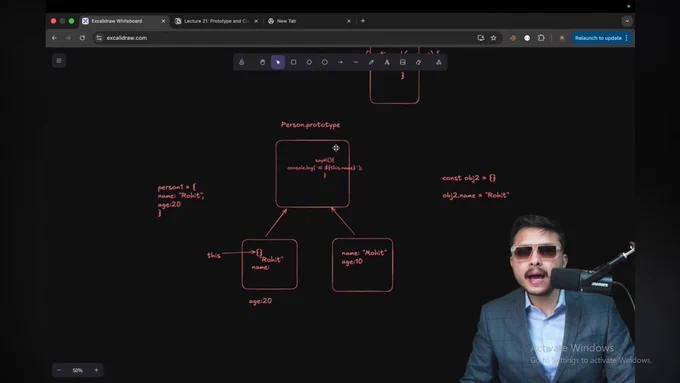The width and height of the screenshot is (680, 383).
Task: Select the name: "Mohit" text
Action: [364, 252]
